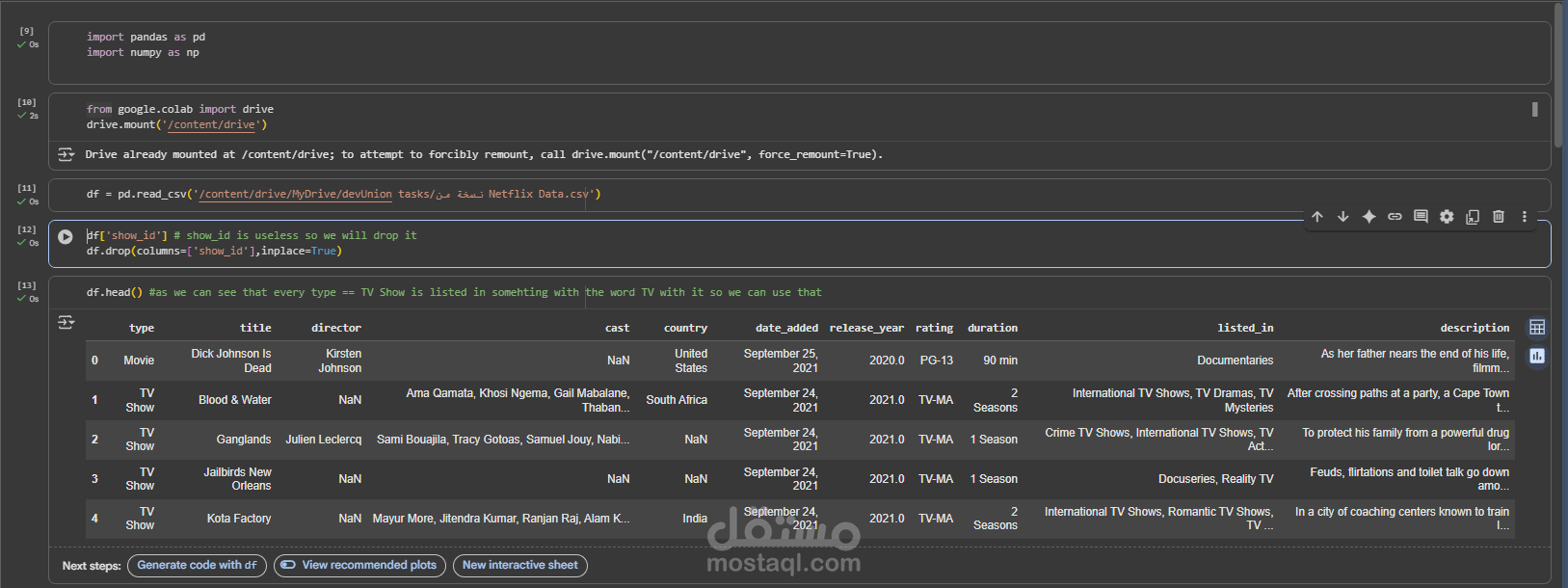Click the pd.read_csv code line

[x=344, y=194]
